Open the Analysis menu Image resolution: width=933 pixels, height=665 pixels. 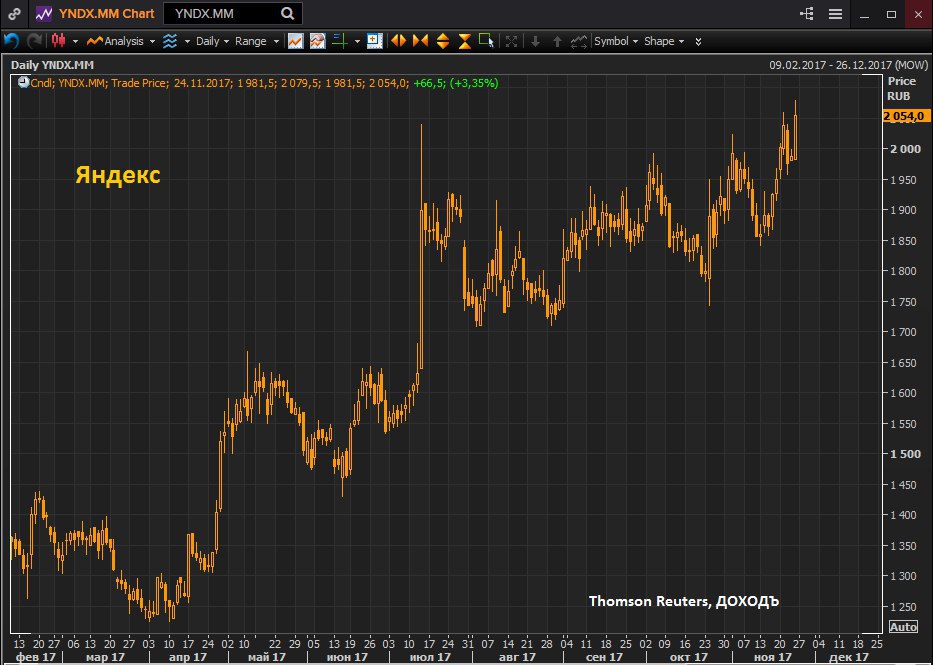coord(121,41)
